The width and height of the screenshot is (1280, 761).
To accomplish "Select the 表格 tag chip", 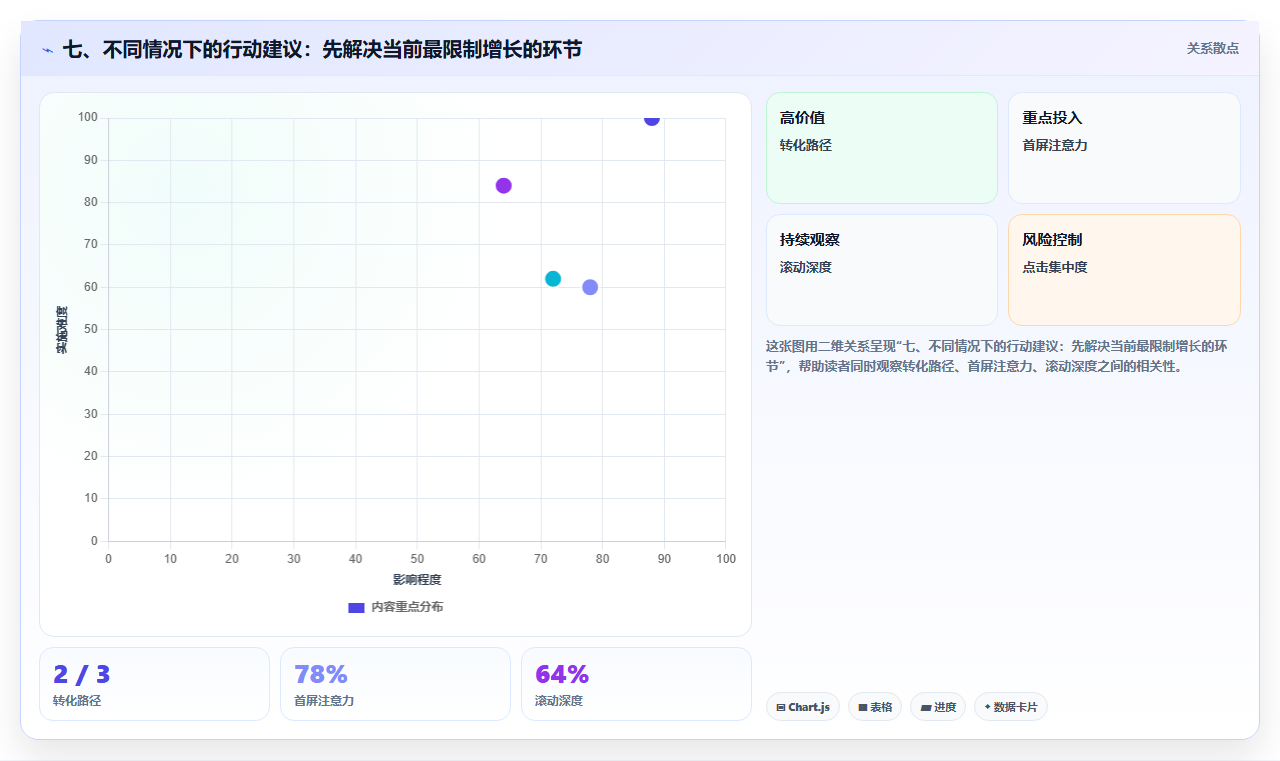I will 875,707.
